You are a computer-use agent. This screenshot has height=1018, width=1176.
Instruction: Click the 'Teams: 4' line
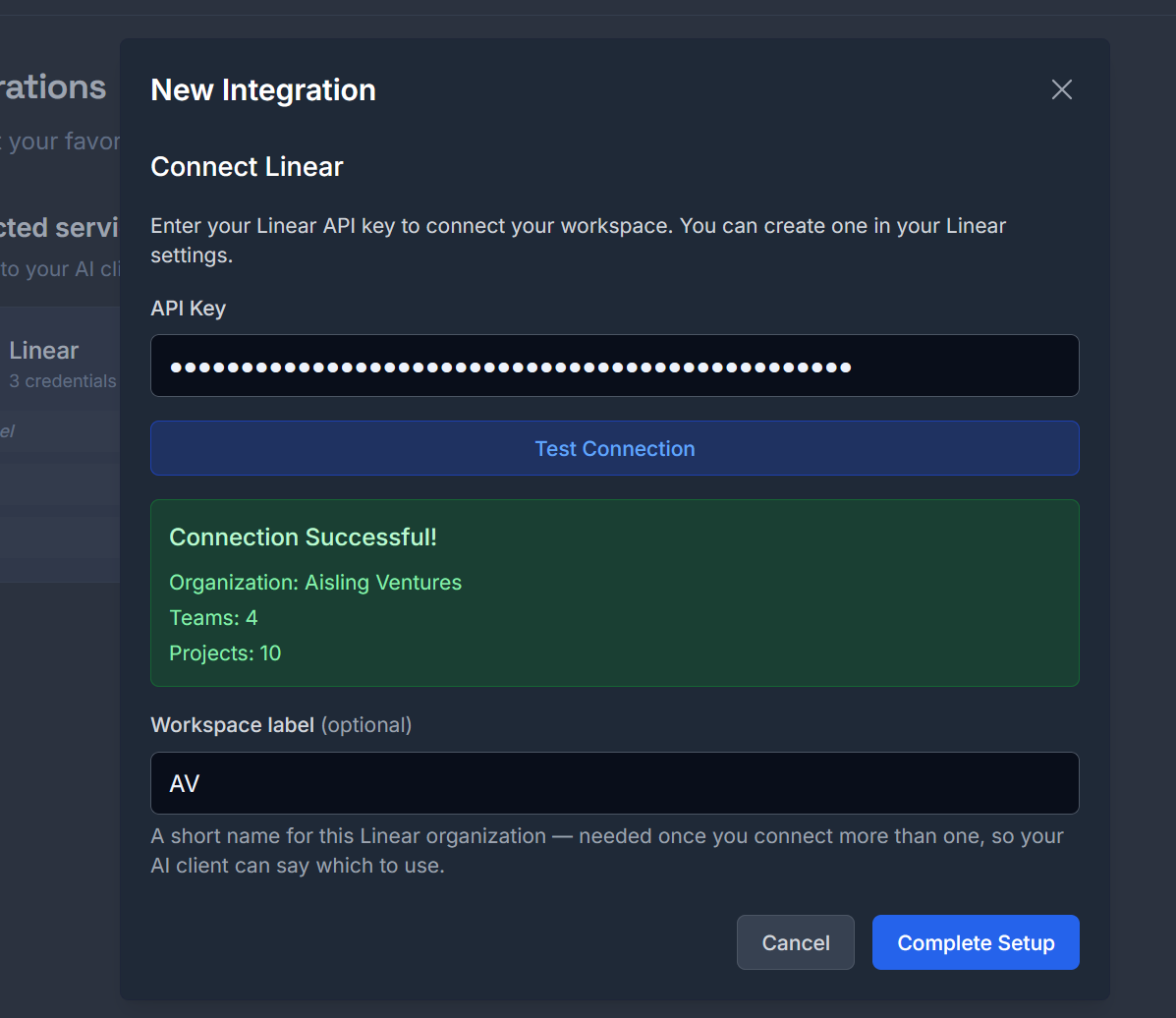213,617
